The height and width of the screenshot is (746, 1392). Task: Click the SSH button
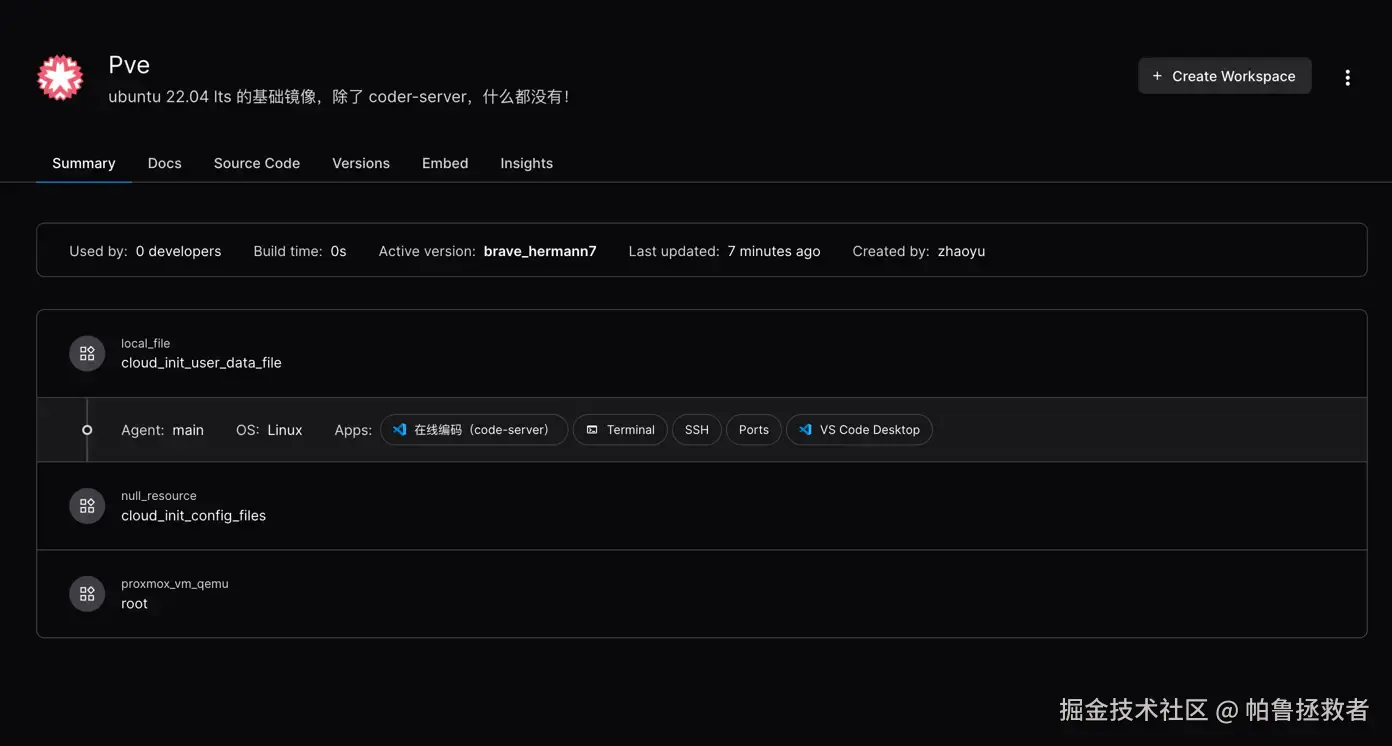[697, 430]
